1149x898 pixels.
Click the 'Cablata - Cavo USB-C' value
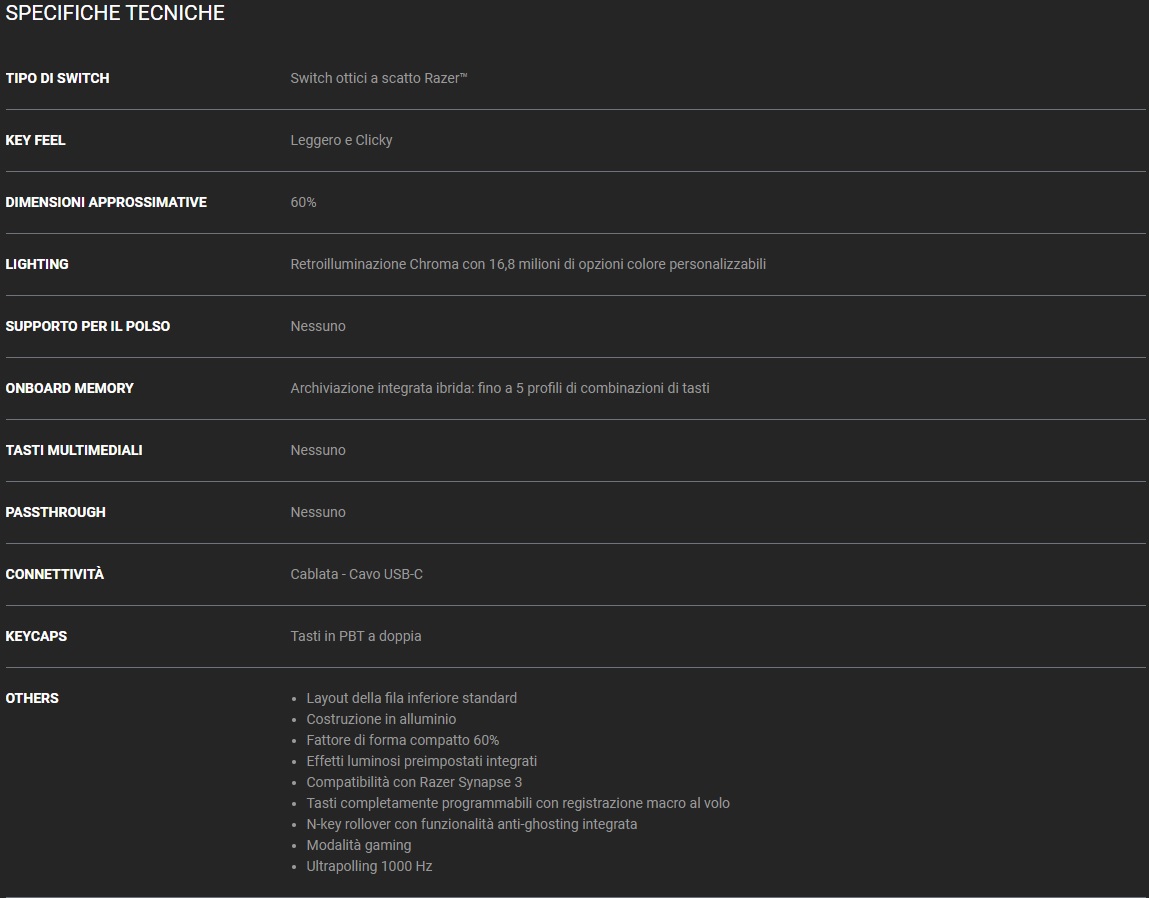point(356,574)
